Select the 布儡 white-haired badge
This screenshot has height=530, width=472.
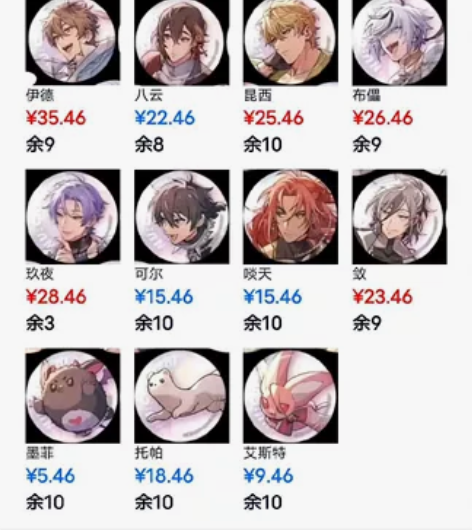pyautogui.click(x=399, y=42)
